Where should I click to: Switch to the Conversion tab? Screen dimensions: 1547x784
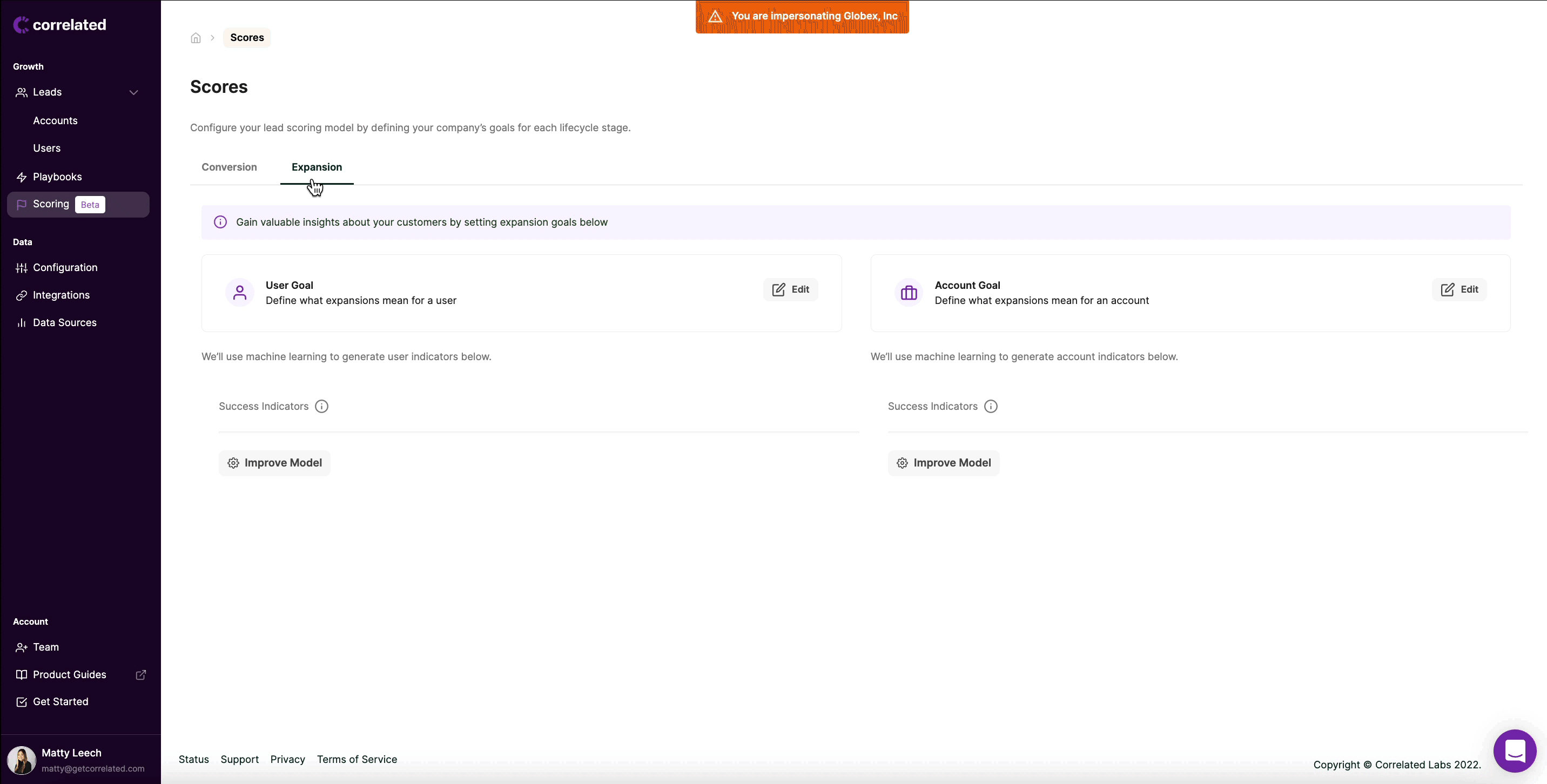pos(230,167)
